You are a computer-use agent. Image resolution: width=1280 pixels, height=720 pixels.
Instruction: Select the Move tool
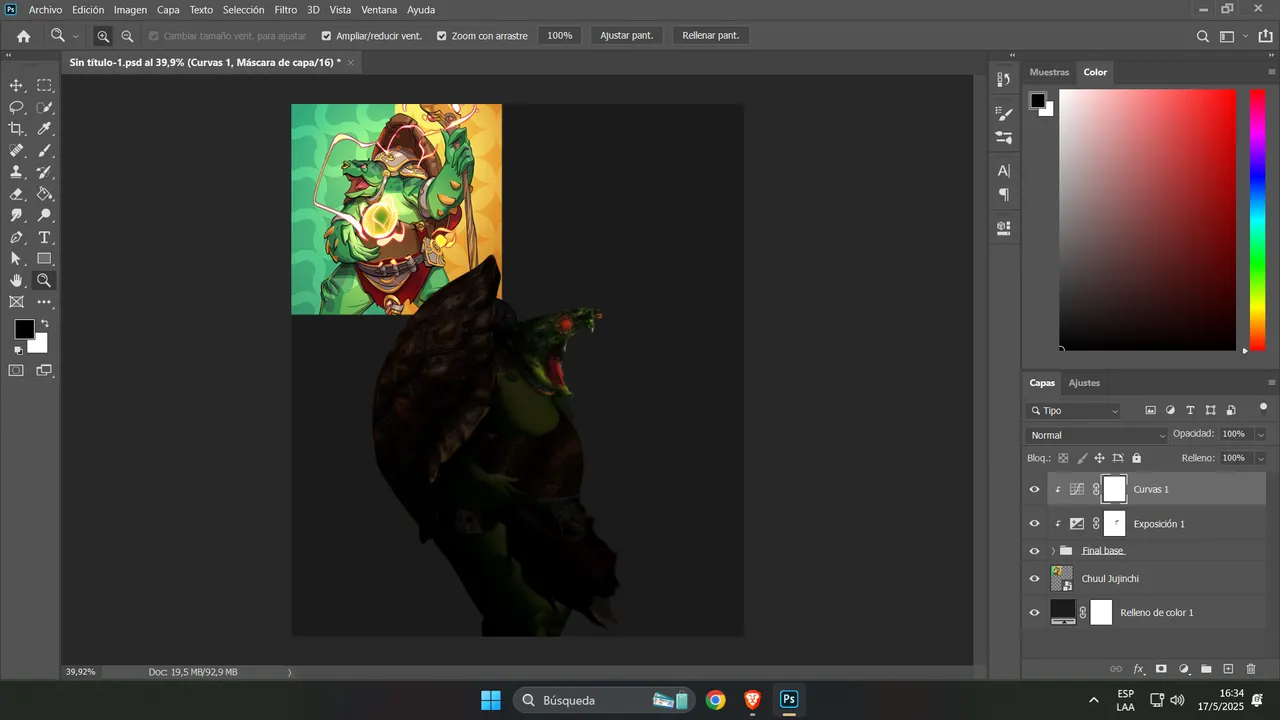pos(17,86)
